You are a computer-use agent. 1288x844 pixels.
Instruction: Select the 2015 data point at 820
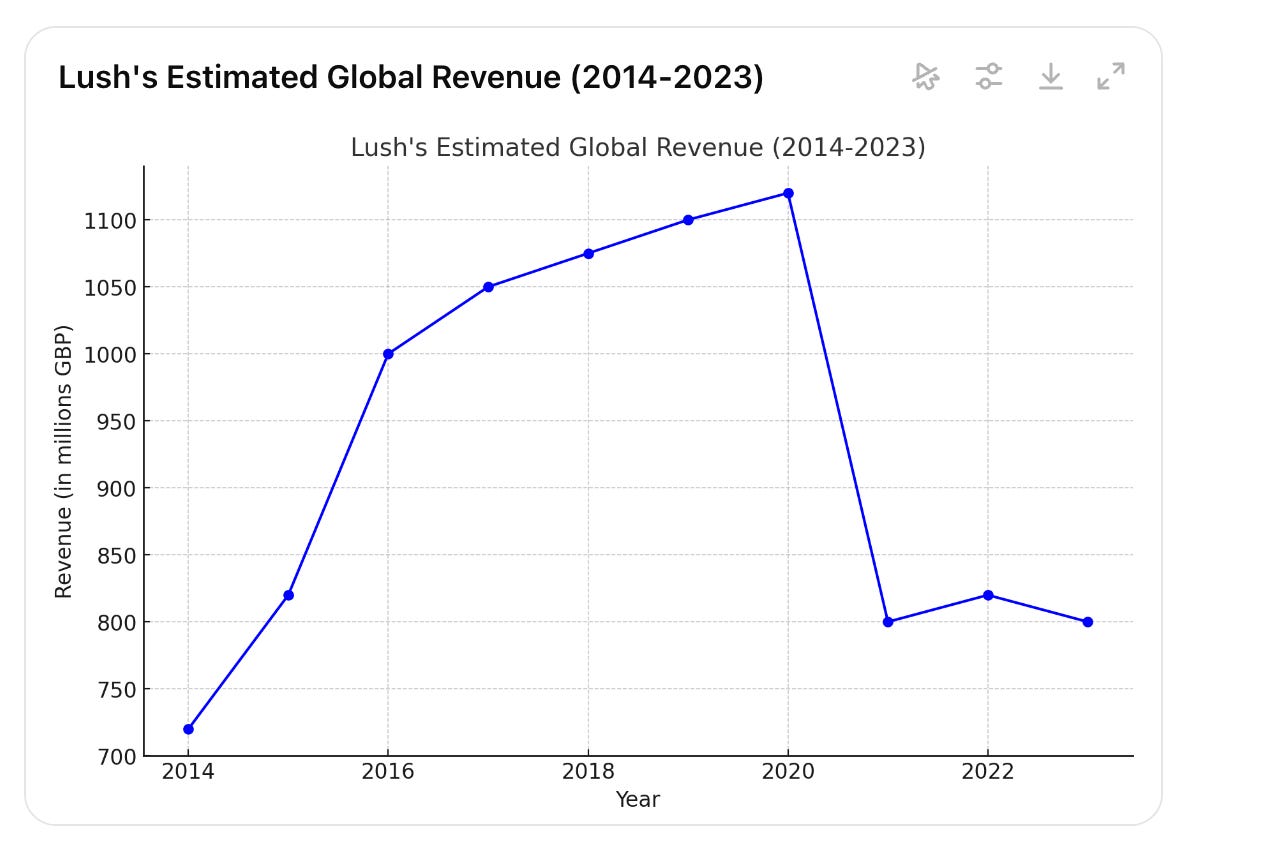[288, 595]
